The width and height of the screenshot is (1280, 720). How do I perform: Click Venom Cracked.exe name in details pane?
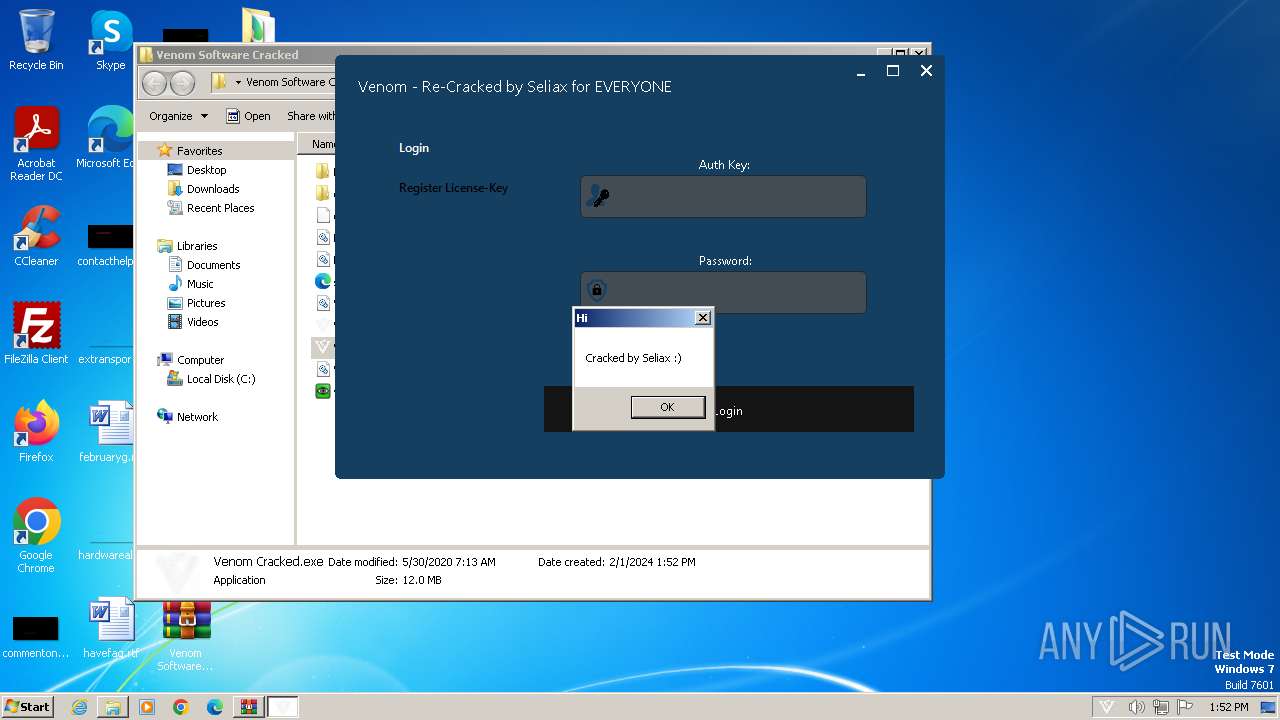coord(268,562)
